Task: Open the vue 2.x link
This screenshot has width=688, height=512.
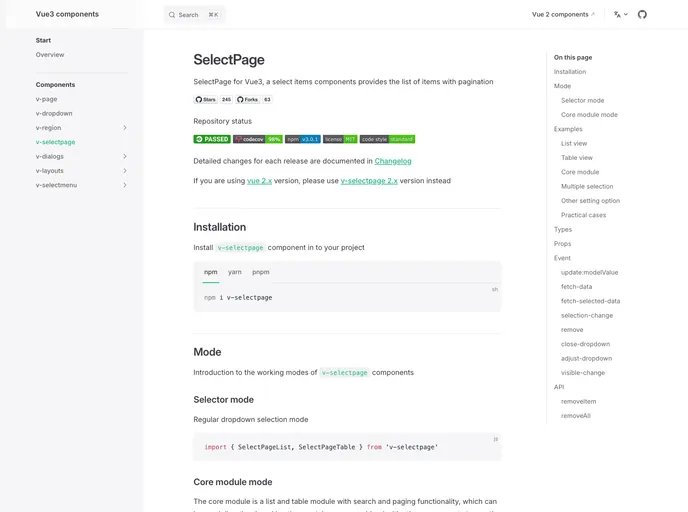Action: [259, 181]
